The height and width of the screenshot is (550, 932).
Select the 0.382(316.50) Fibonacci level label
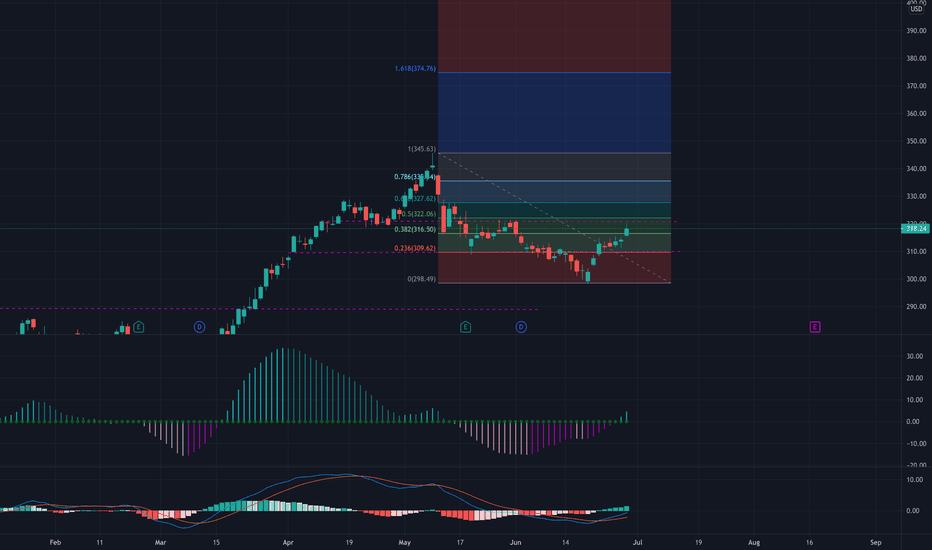click(415, 230)
